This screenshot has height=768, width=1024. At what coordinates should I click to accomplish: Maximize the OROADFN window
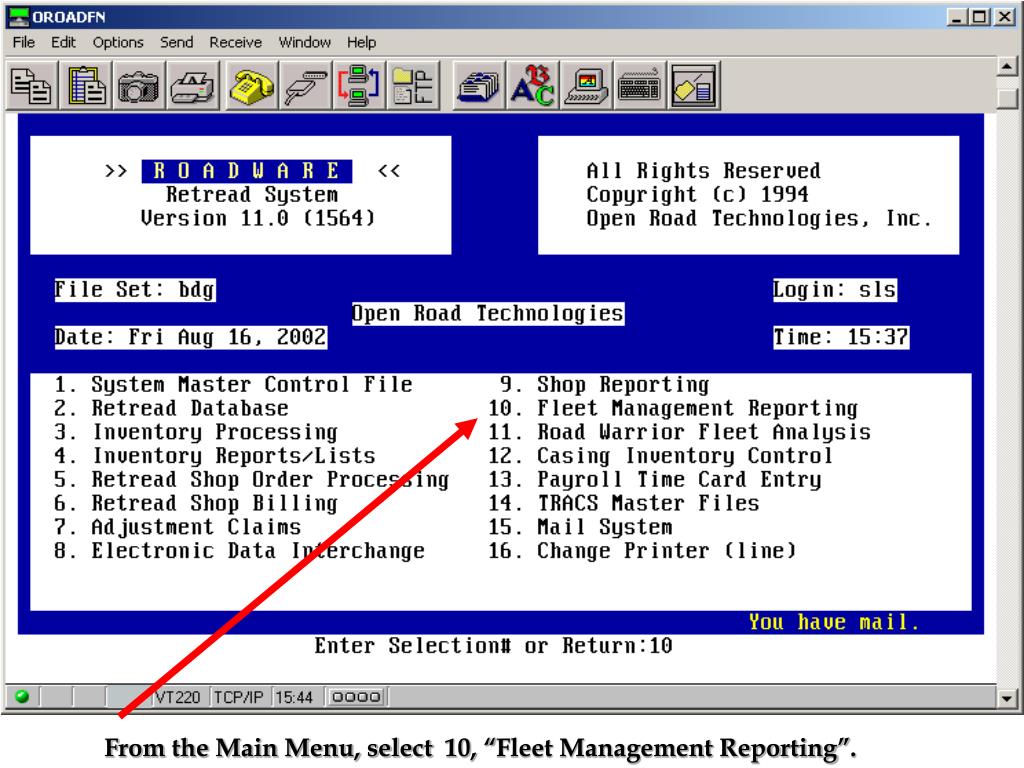(980, 17)
